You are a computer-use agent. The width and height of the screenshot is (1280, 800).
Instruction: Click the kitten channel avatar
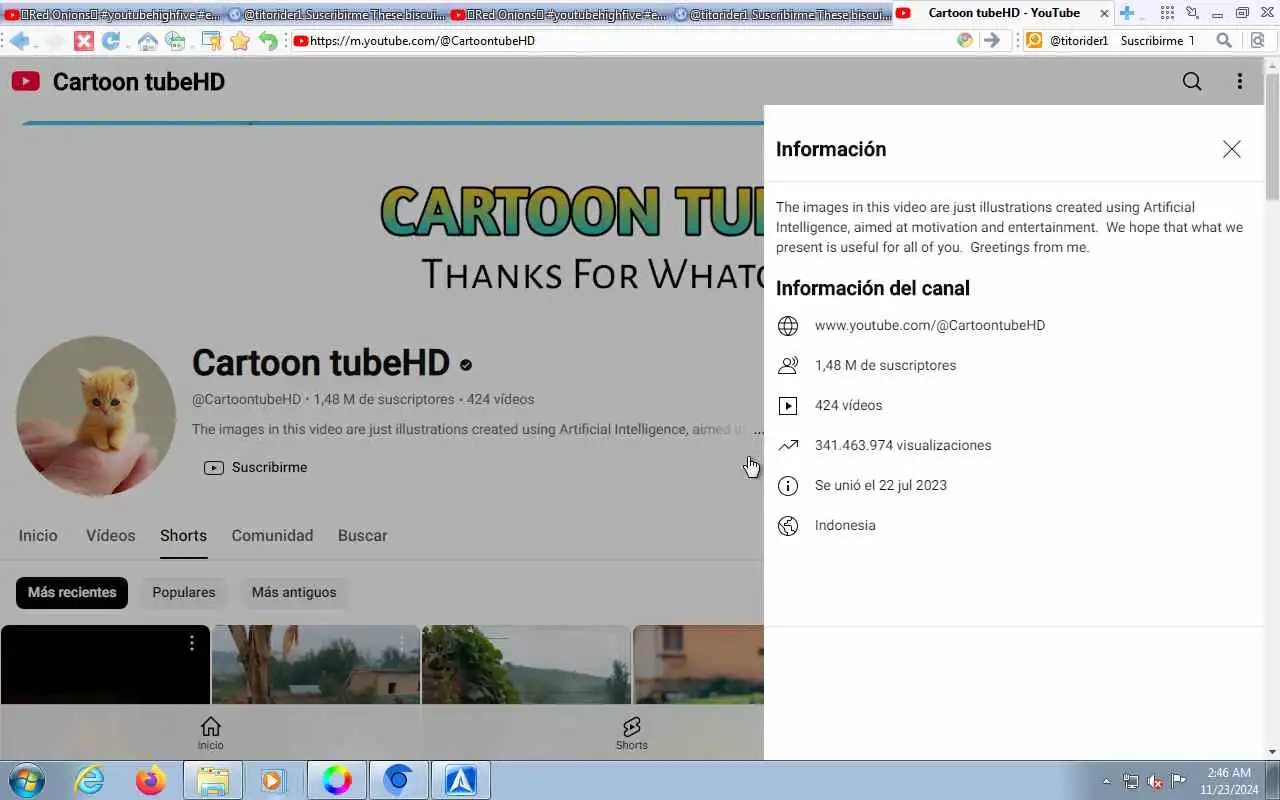point(96,416)
